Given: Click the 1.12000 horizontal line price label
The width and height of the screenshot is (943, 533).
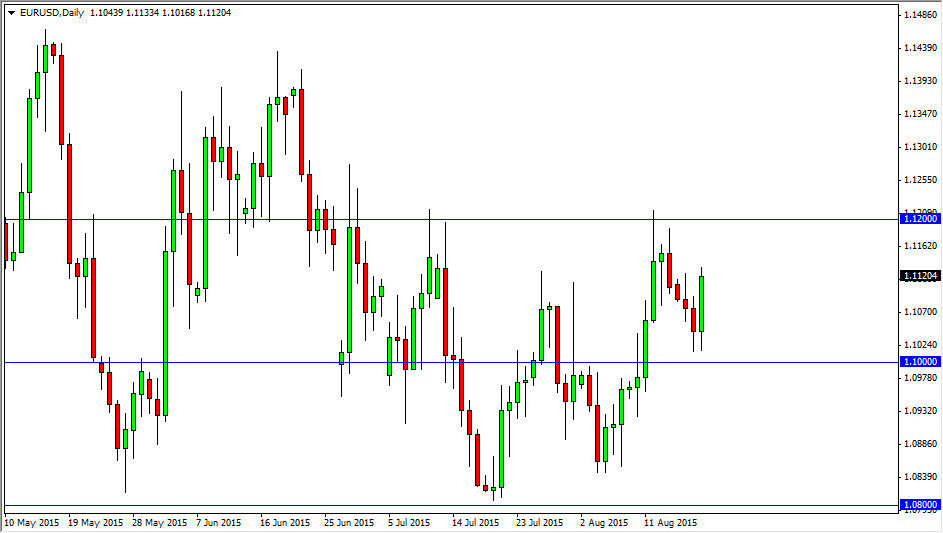Looking at the screenshot, I should tap(920, 219).
